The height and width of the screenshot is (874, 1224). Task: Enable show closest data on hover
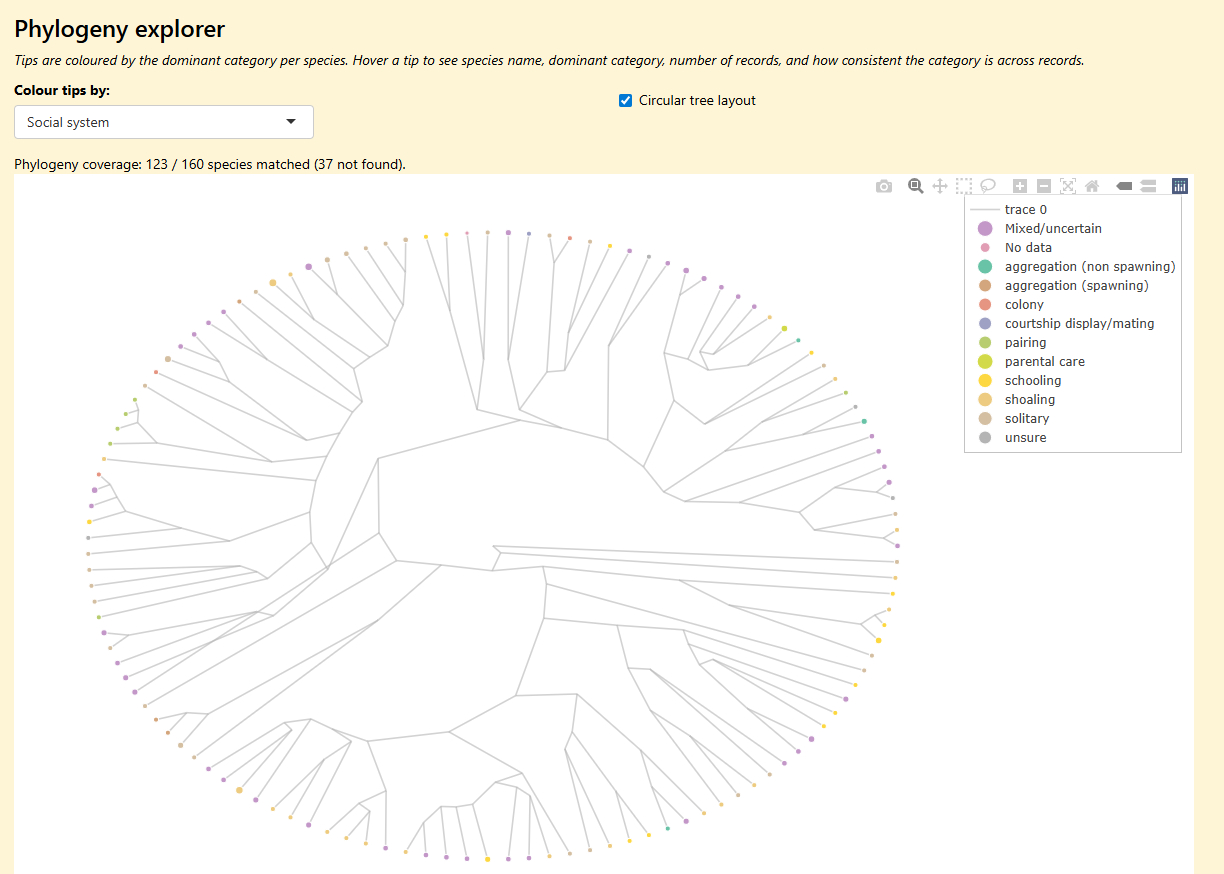(x=1124, y=186)
